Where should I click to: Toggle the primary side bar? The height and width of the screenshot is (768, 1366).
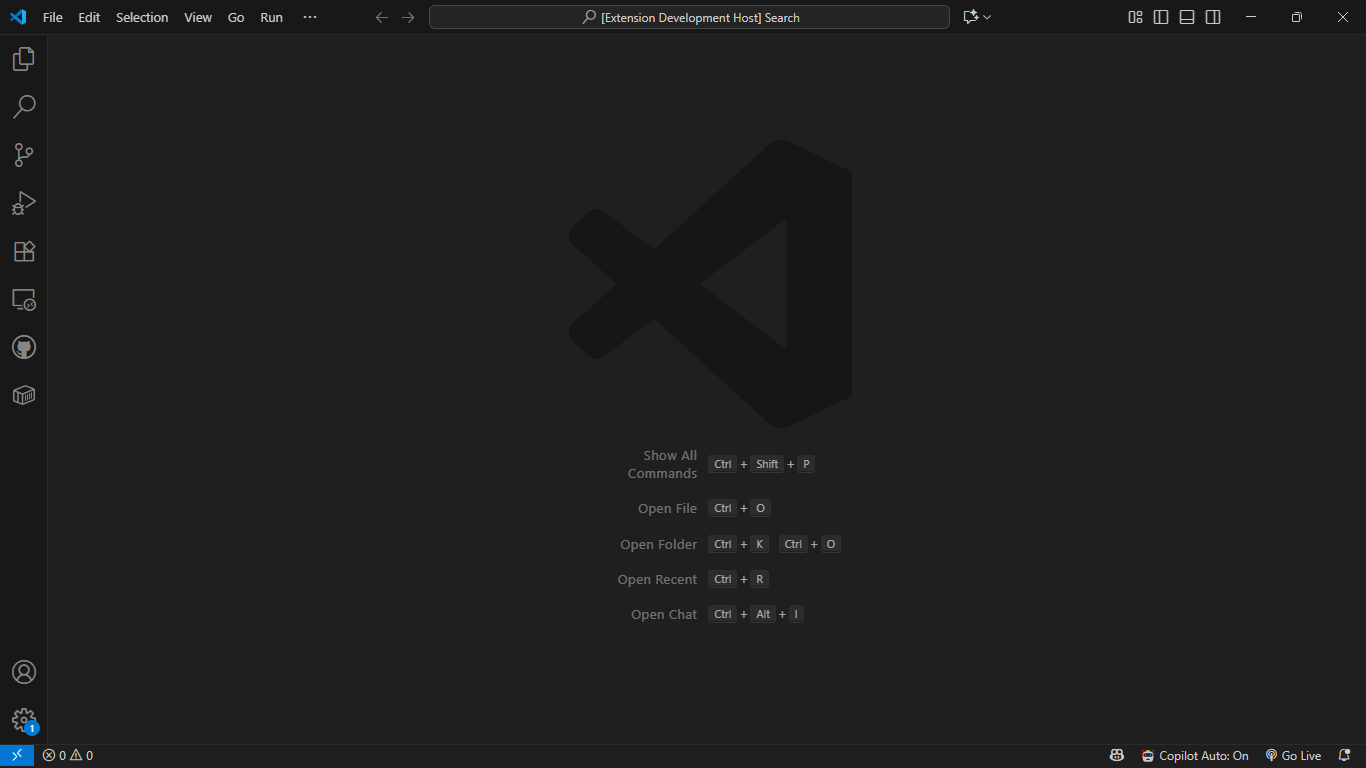tap(1161, 17)
